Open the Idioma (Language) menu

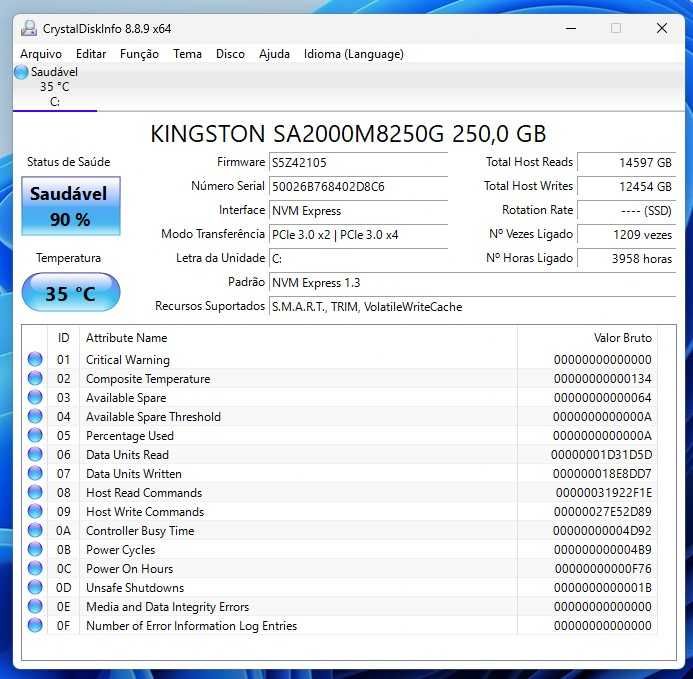pyautogui.click(x=354, y=54)
